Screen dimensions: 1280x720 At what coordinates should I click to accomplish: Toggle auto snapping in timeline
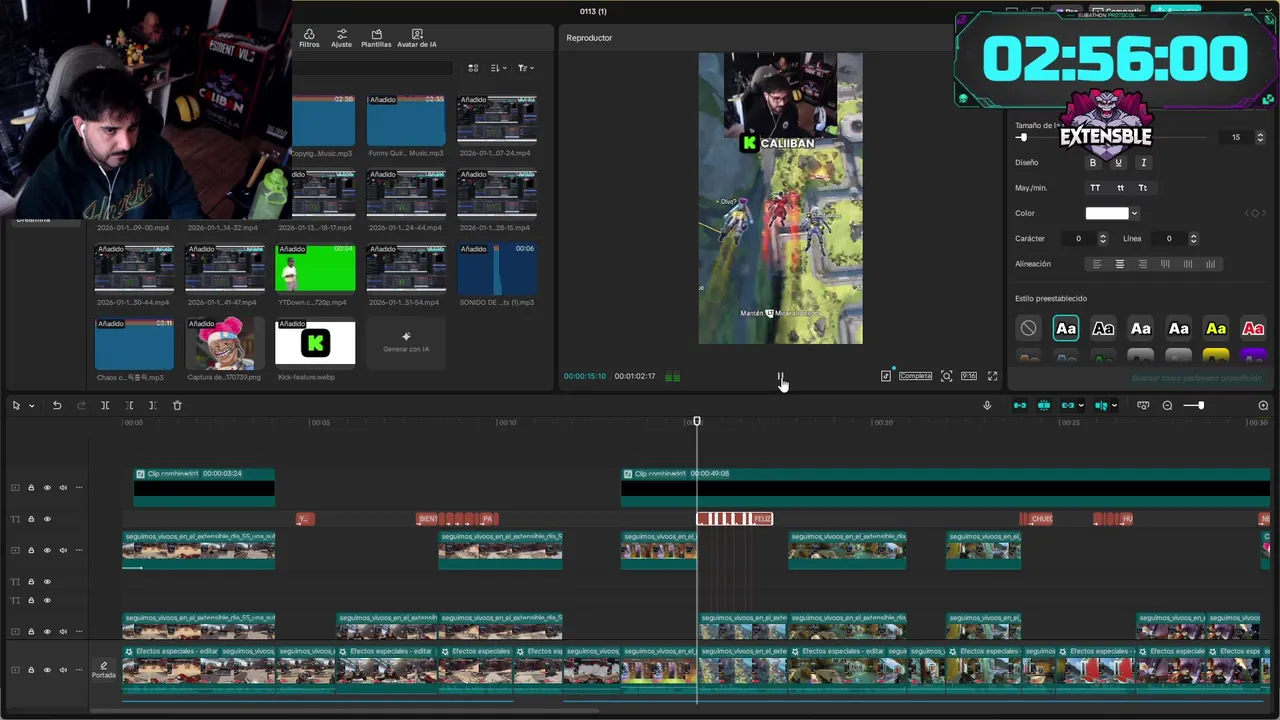click(x=1044, y=405)
